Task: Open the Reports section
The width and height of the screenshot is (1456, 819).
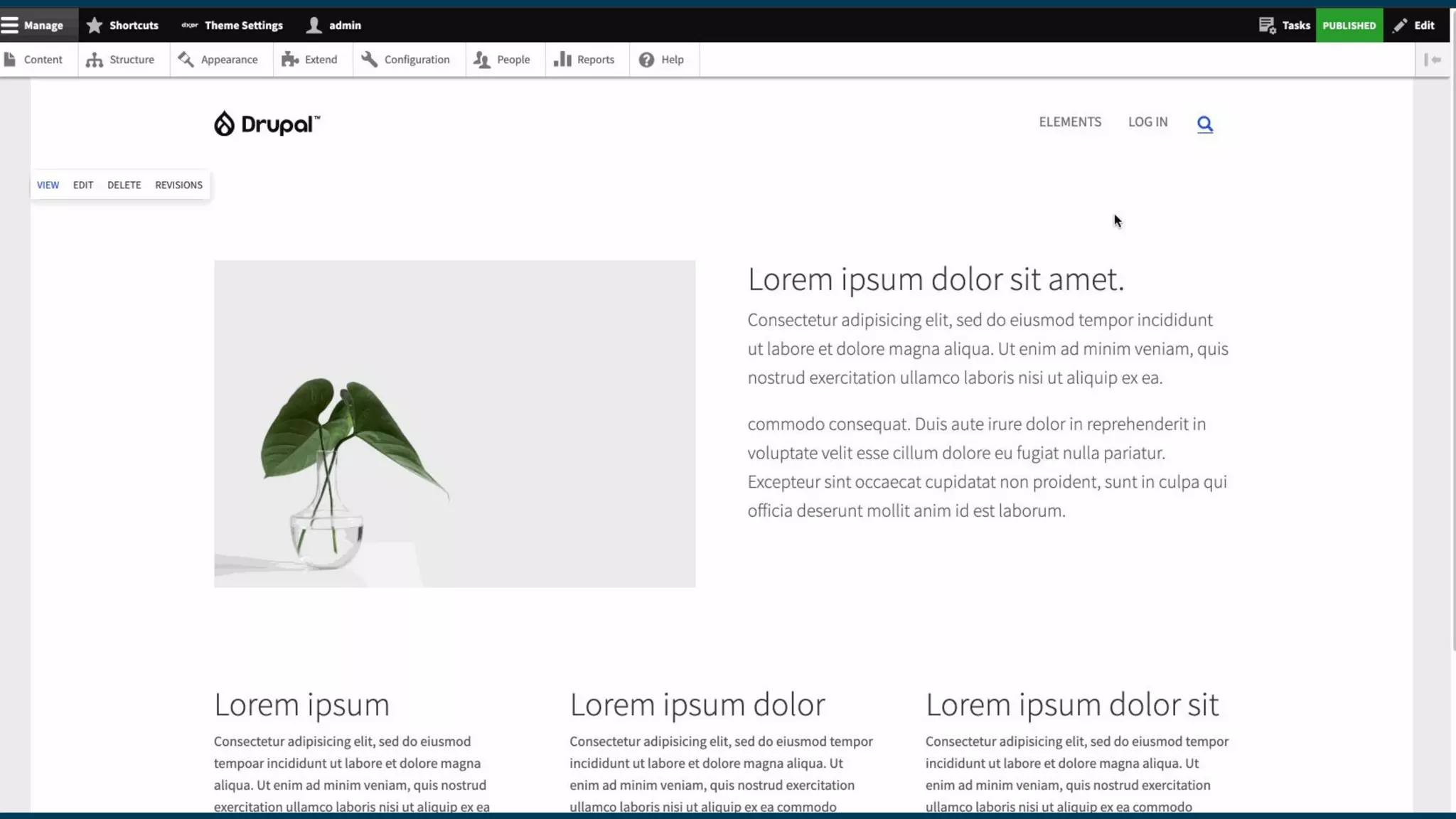Action: (584, 60)
